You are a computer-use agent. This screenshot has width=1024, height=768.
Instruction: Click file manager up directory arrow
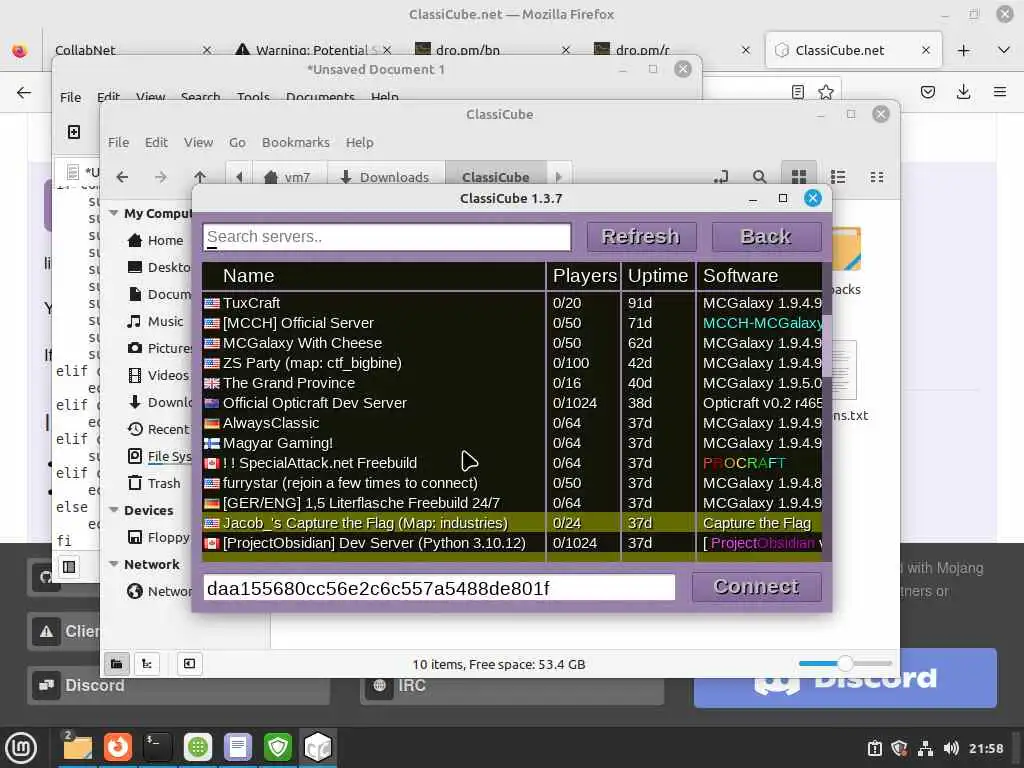tap(200, 177)
